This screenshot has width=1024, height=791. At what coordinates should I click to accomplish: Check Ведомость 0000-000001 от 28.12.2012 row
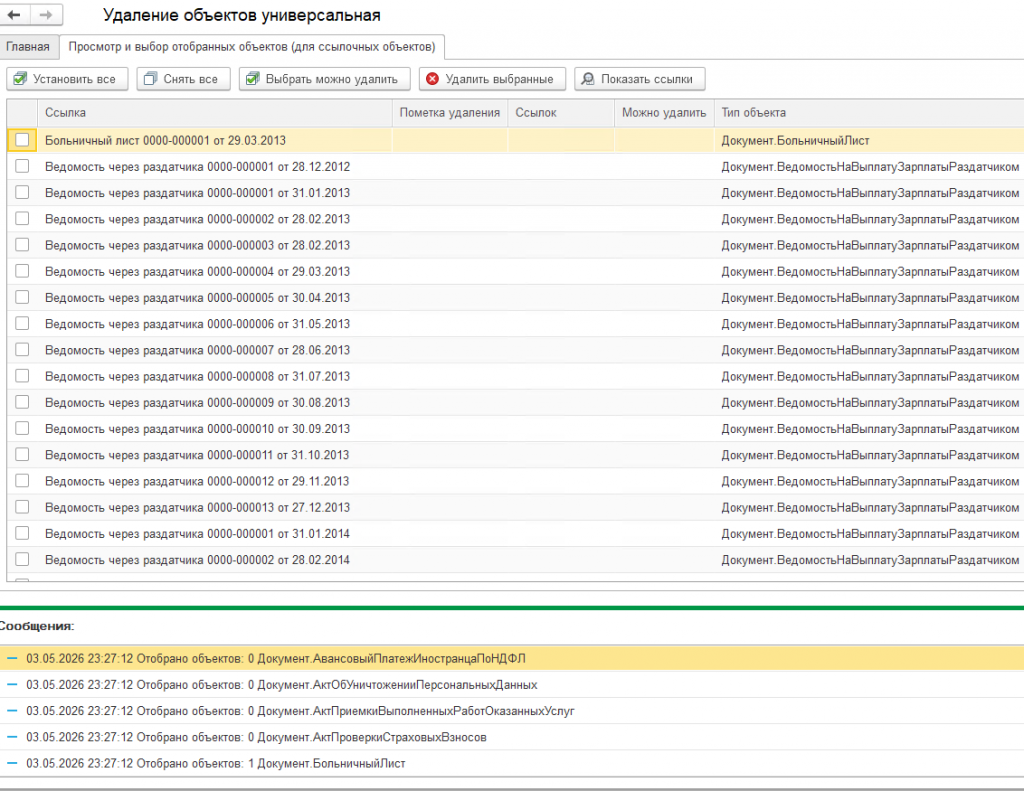point(22,166)
